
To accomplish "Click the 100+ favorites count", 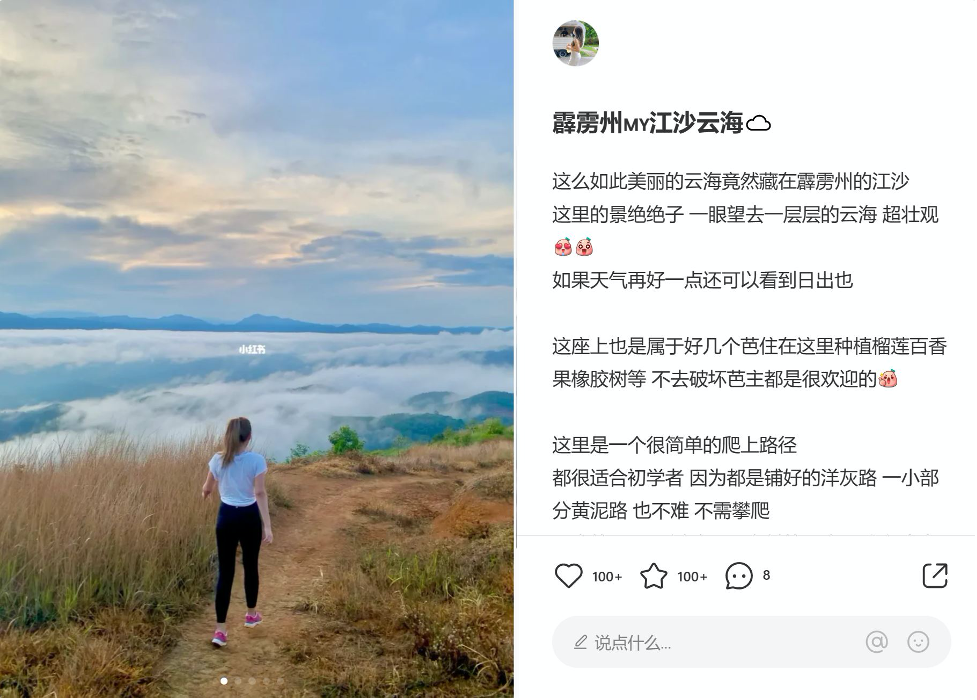I will [692, 577].
